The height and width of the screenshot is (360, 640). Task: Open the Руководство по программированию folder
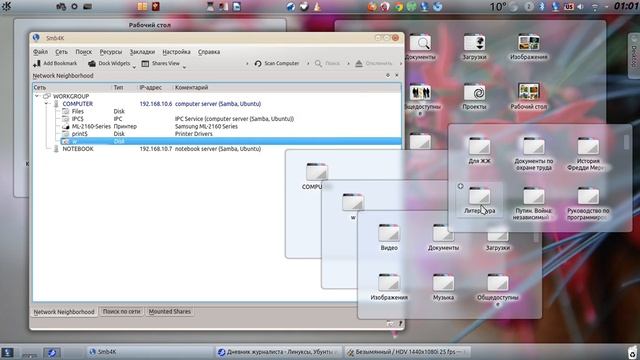coord(588,203)
